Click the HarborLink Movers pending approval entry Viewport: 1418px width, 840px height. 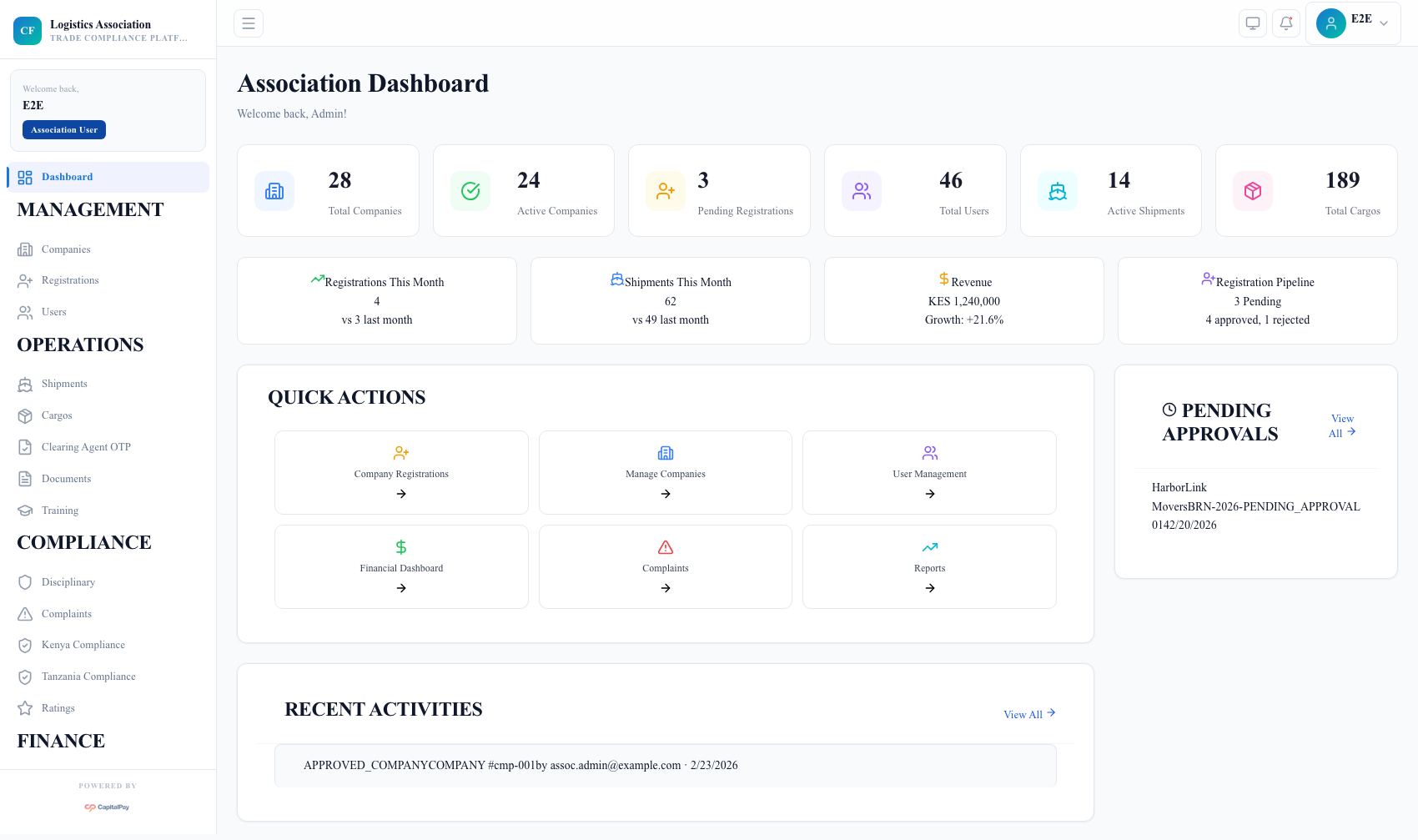[x=1255, y=506]
